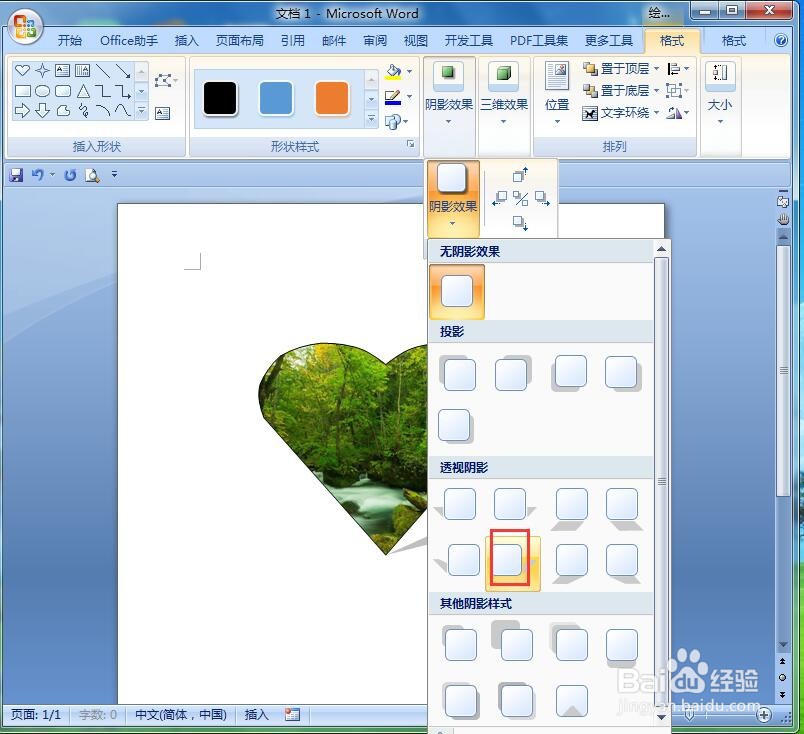Open the 插入 tab
Viewport: 804px width, 734px height.
click(x=186, y=41)
